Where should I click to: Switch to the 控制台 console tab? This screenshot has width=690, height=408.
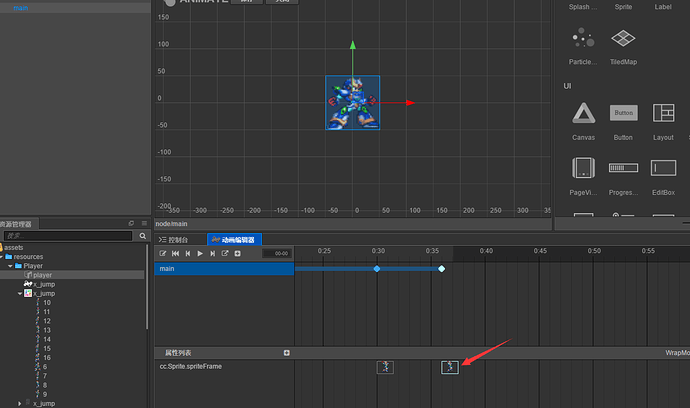[173, 240]
